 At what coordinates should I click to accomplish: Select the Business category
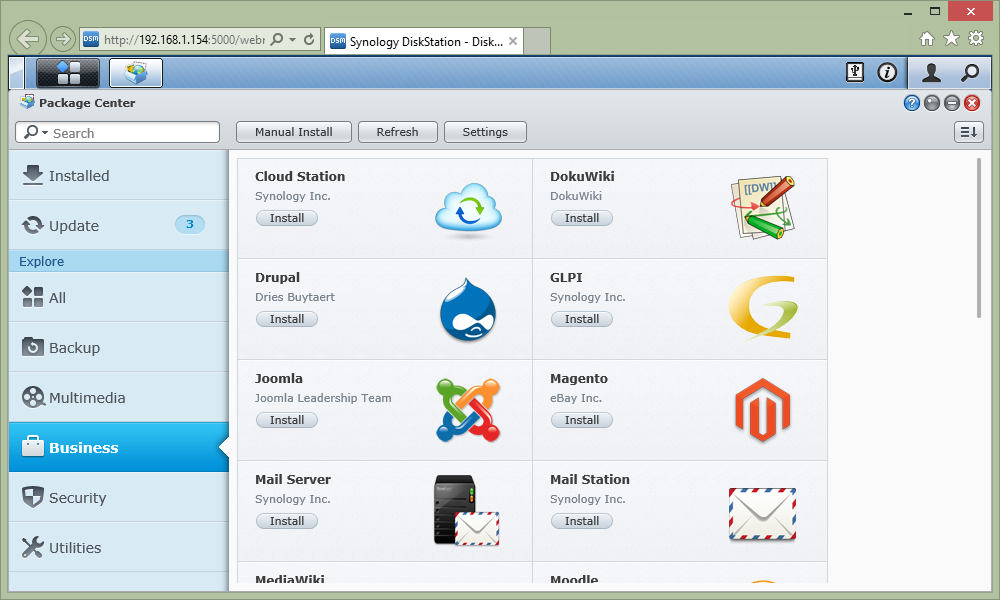pos(119,448)
